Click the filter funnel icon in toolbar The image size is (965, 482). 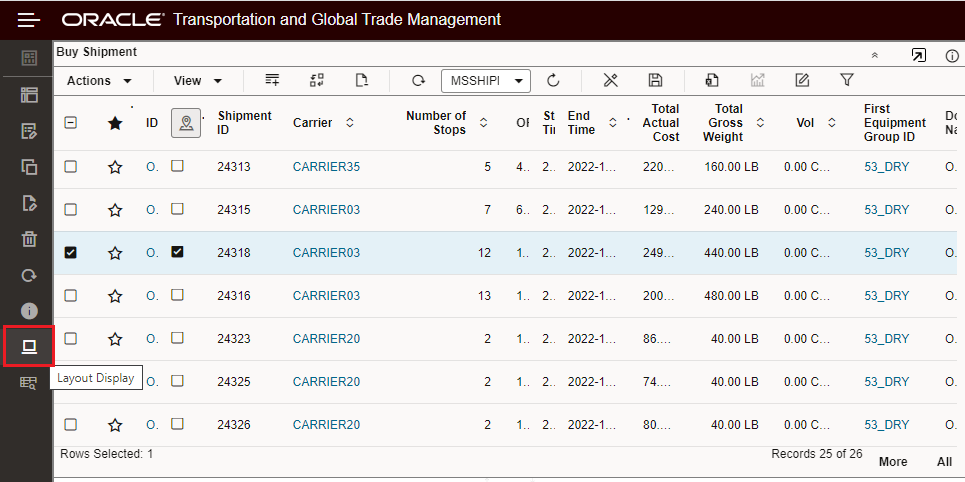pyautogui.click(x=847, y=80)
